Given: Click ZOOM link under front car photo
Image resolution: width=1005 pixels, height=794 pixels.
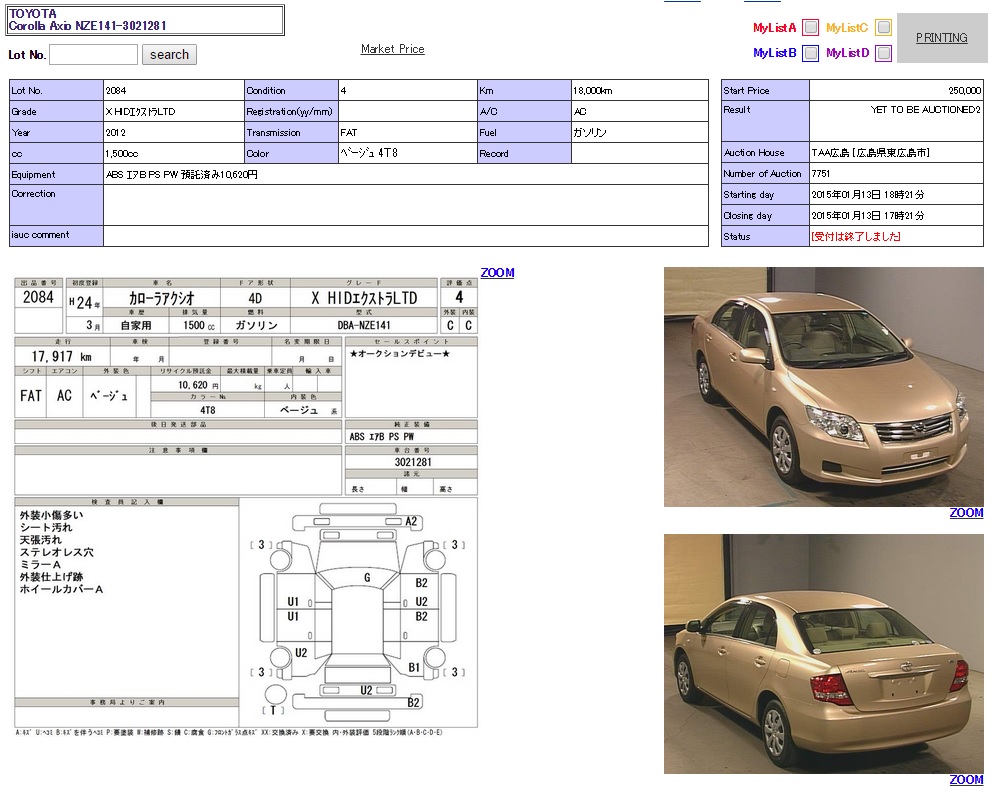Looking at the screenshot, I should 966,513.
